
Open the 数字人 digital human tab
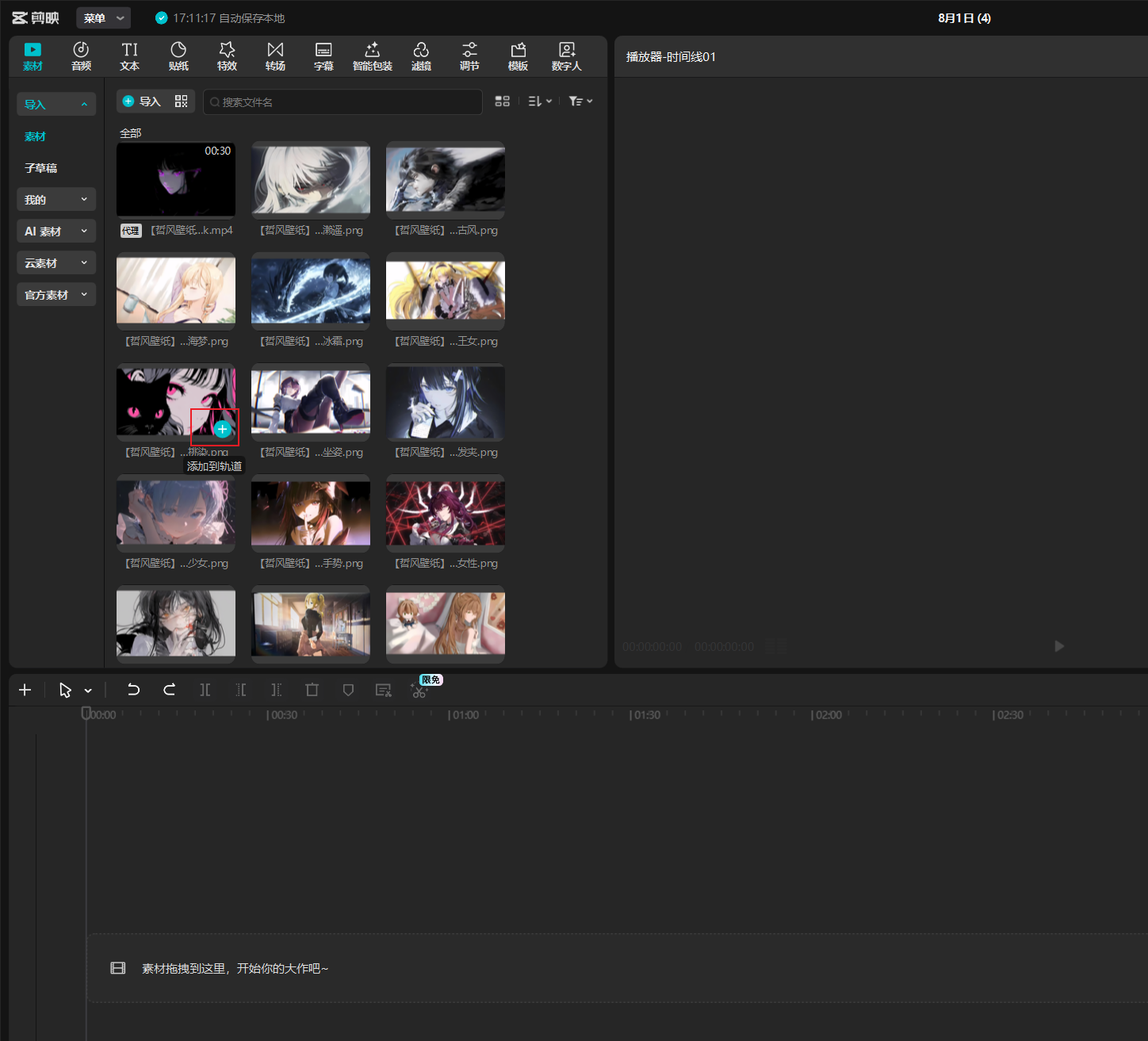pos(566,56)
